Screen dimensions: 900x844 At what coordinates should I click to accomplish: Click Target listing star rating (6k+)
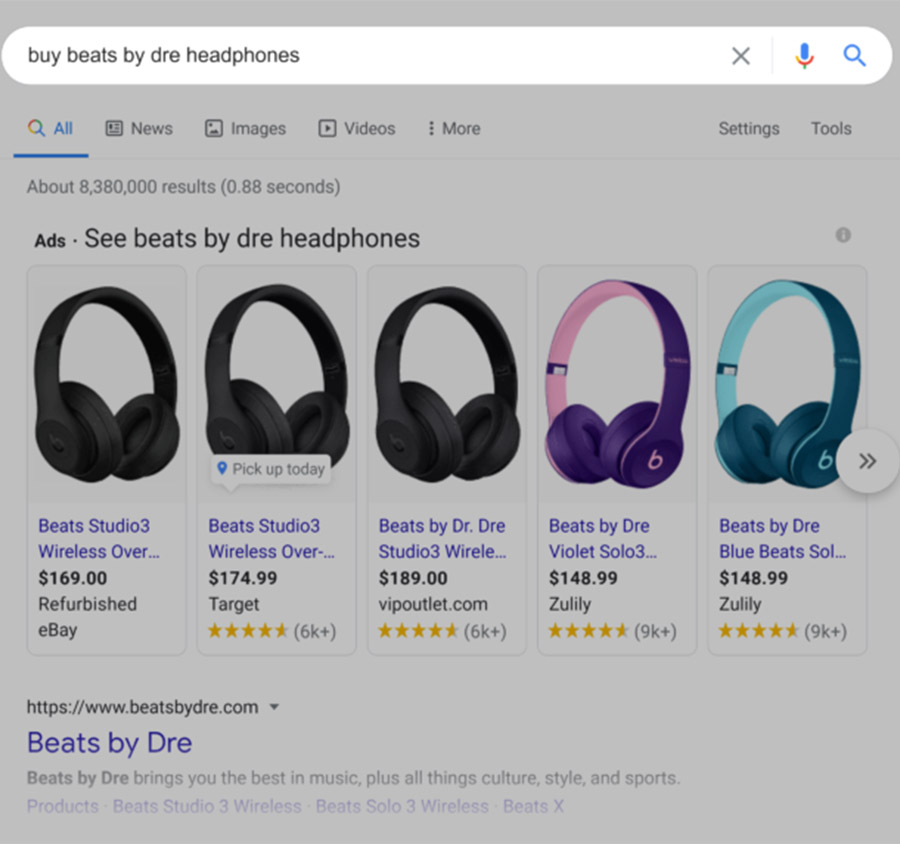pyautogui.click(x=271, y=631)
